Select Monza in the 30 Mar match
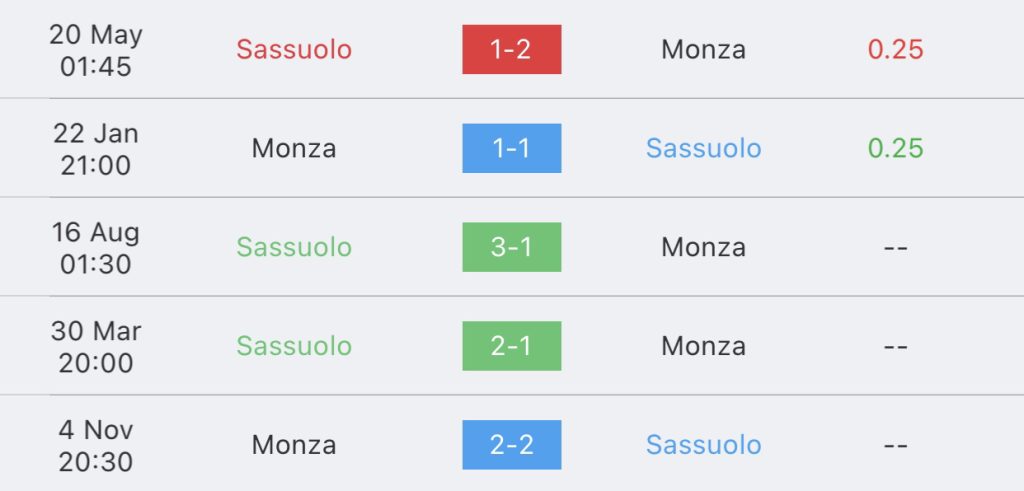The width and height of the screenshot is (1024, 491). 703,346
